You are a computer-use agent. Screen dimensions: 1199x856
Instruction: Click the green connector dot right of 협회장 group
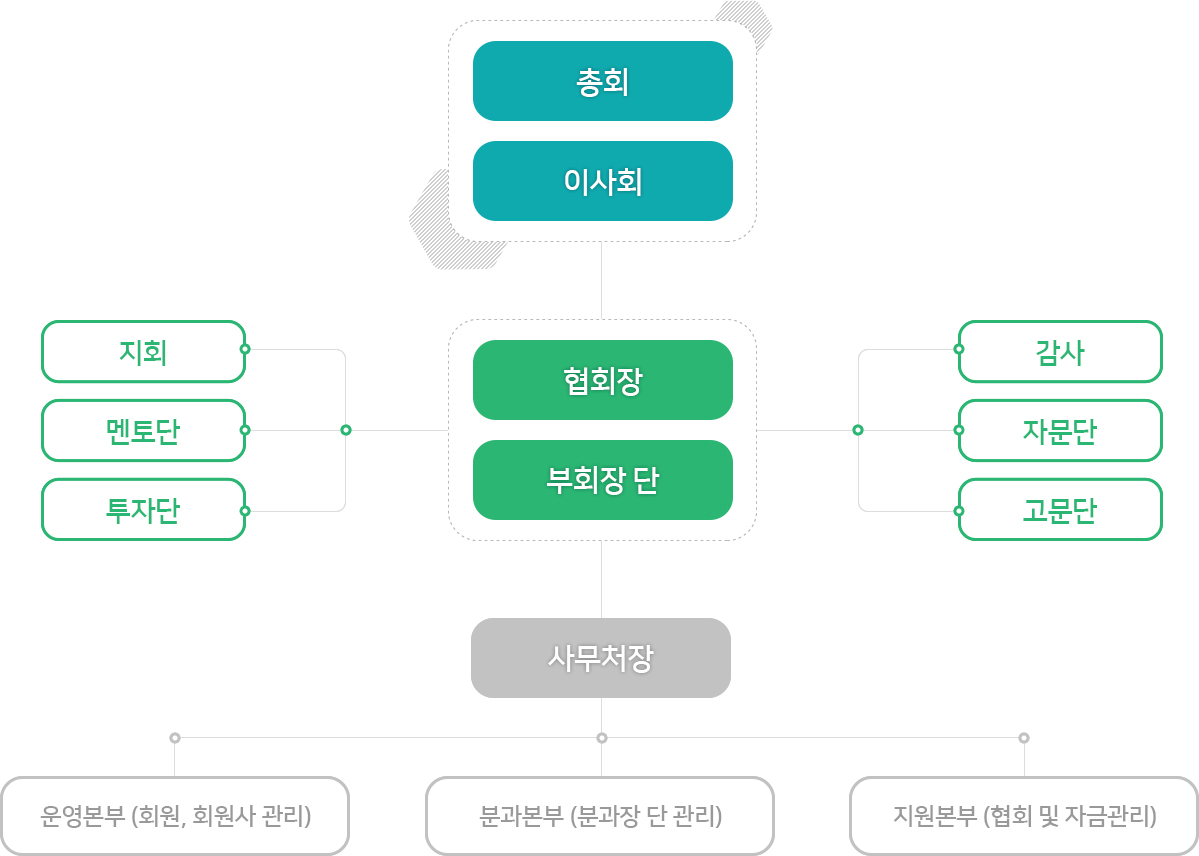(x=858, y=430)
